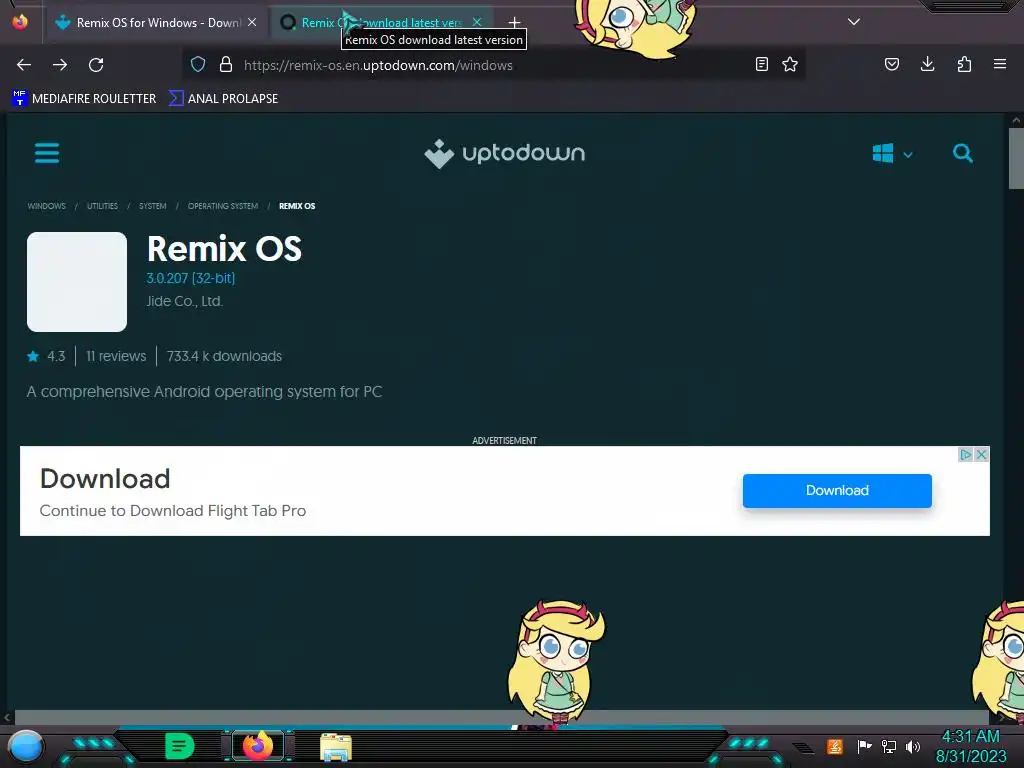
Task: Close the Remix OS download latest version tab
Action: (477, 22)
